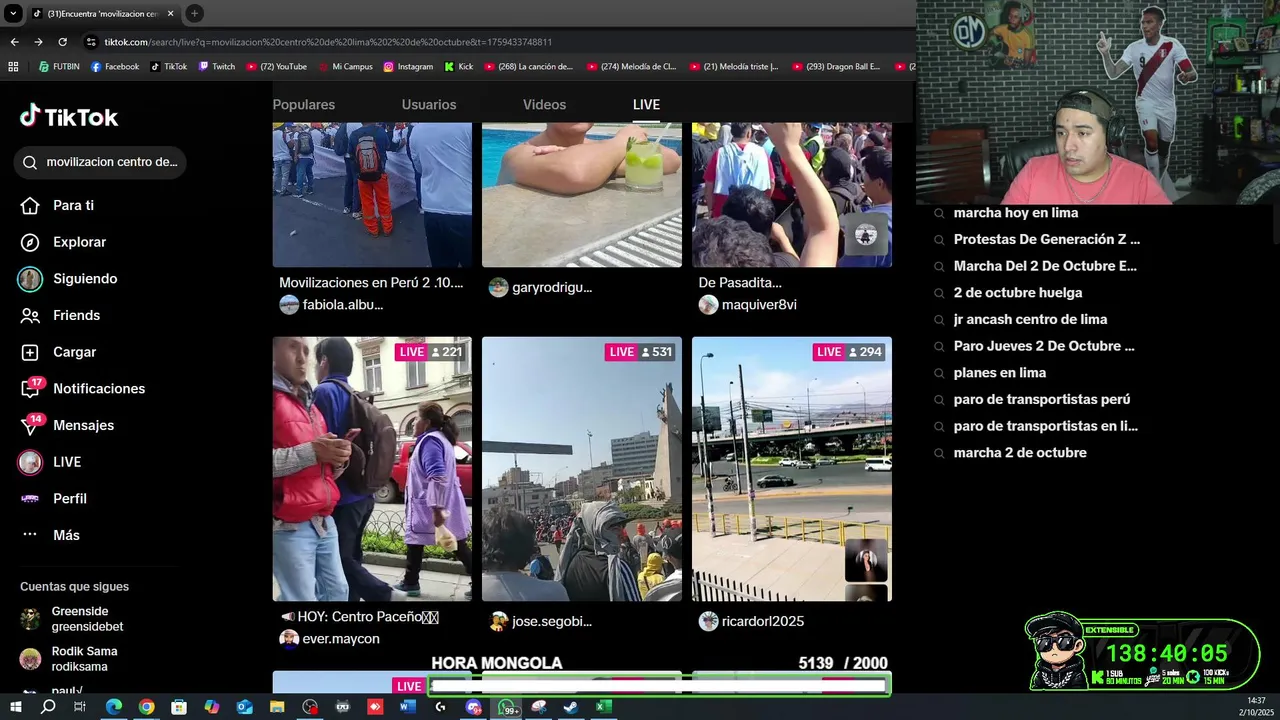This screenshot has height=720, width=1280.
Task: Expand the tab search dropdown arrow
Action: [x=13, y=13]
